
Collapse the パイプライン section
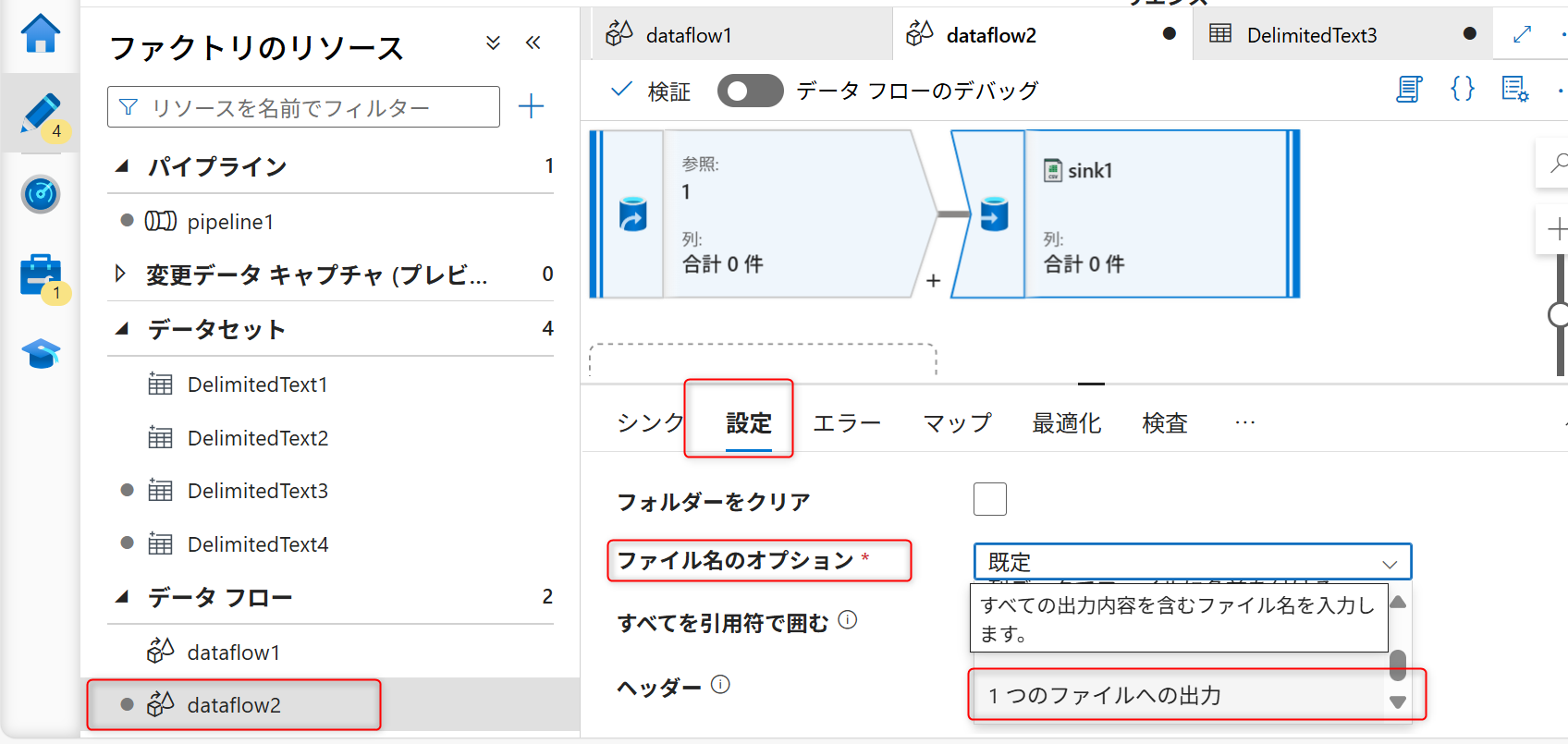coord(122,166)
